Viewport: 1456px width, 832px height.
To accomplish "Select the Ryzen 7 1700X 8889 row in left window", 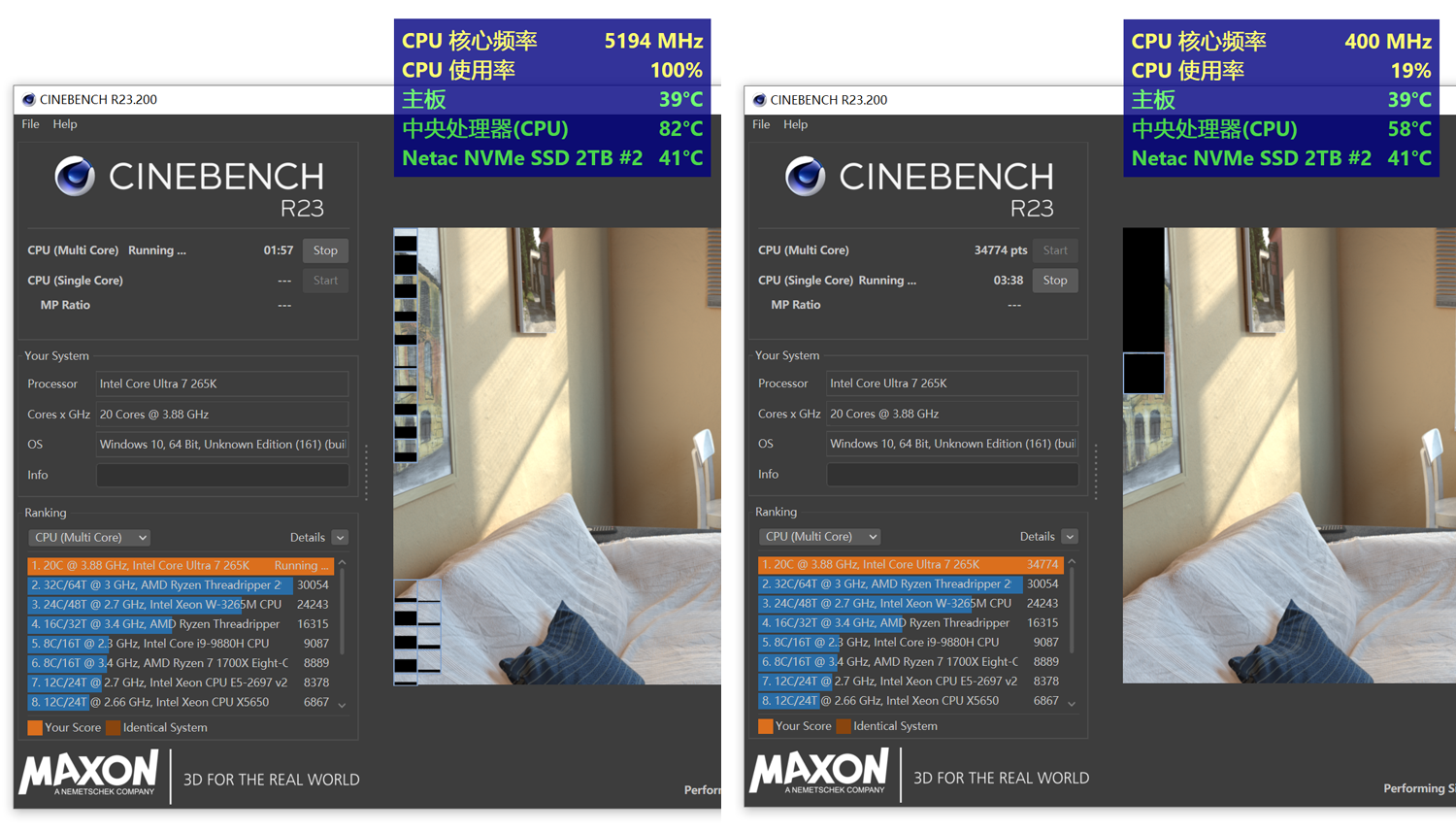I will point(181,663).
